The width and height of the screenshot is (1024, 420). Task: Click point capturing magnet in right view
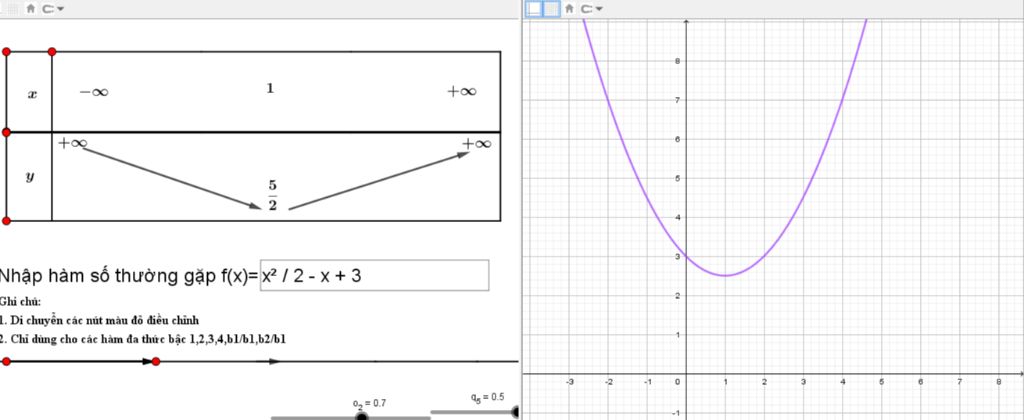(x=585, y=8)
